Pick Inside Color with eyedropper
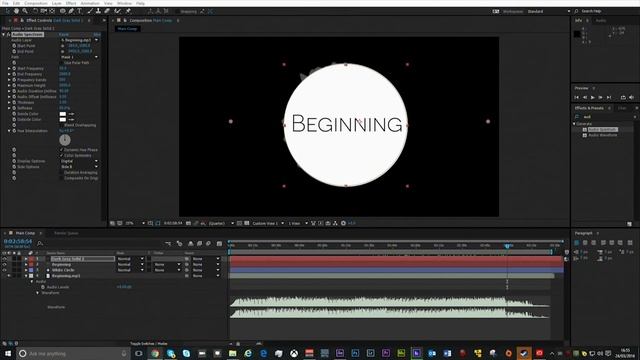Screen dimensions: 640x360 pos(71,114)
